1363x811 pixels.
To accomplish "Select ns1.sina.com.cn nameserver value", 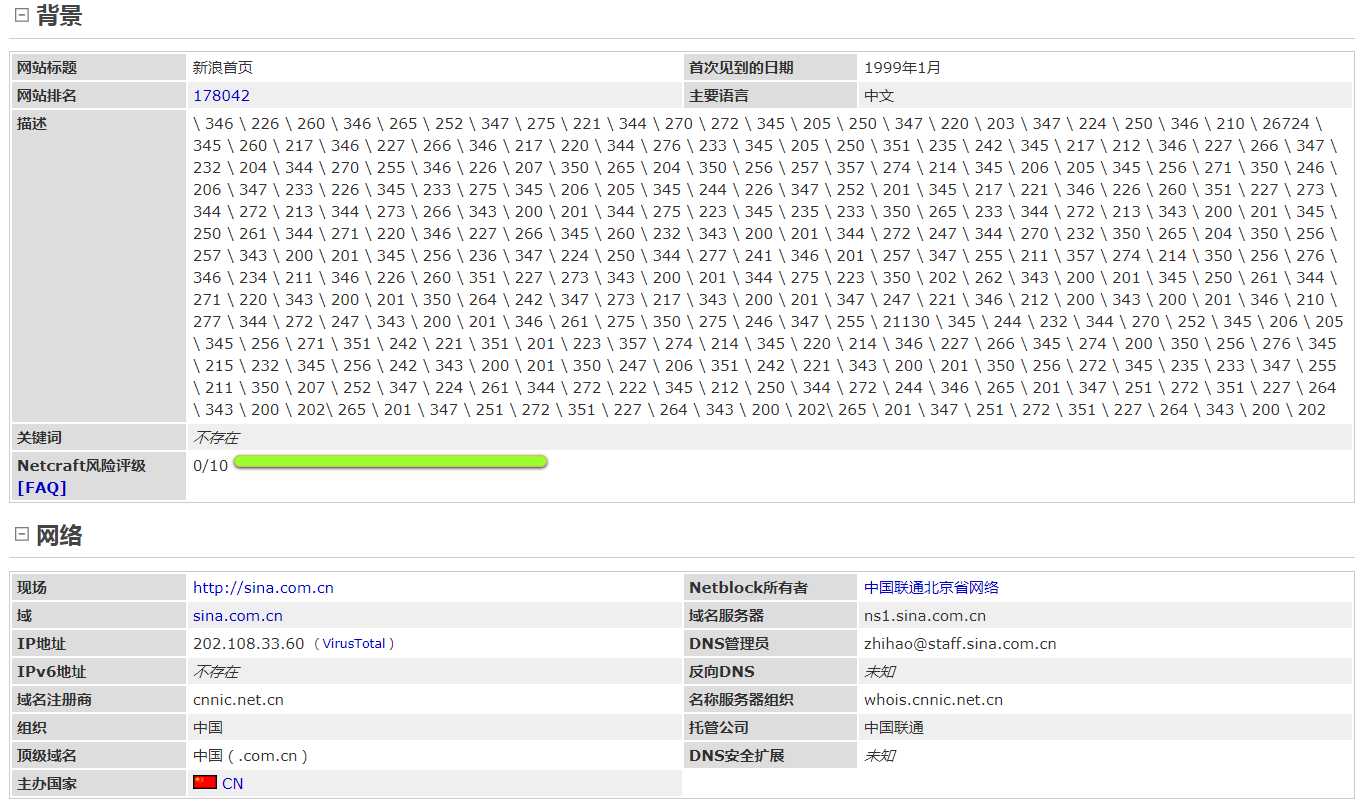I will coord(925,616).
